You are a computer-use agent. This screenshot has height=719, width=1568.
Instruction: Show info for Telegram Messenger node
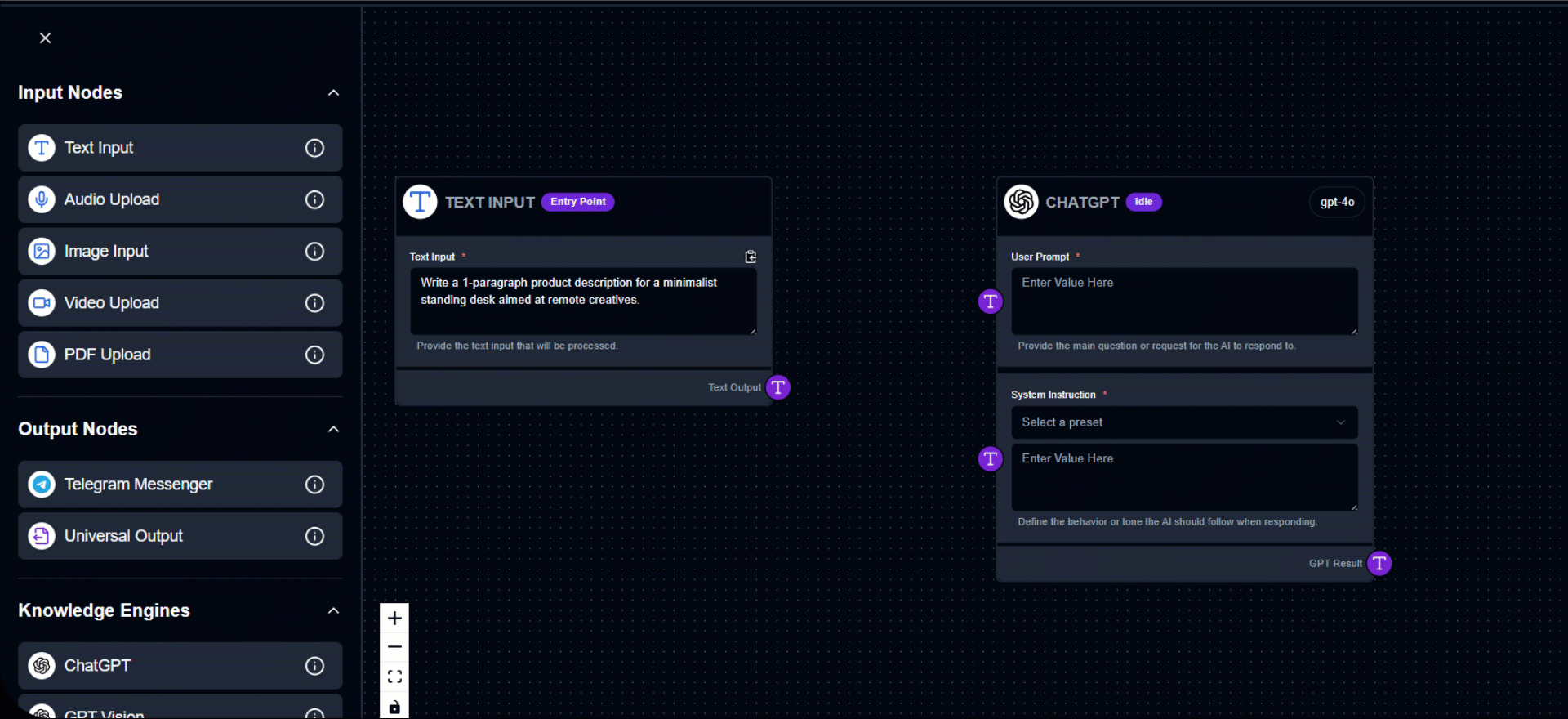point(314,485)
